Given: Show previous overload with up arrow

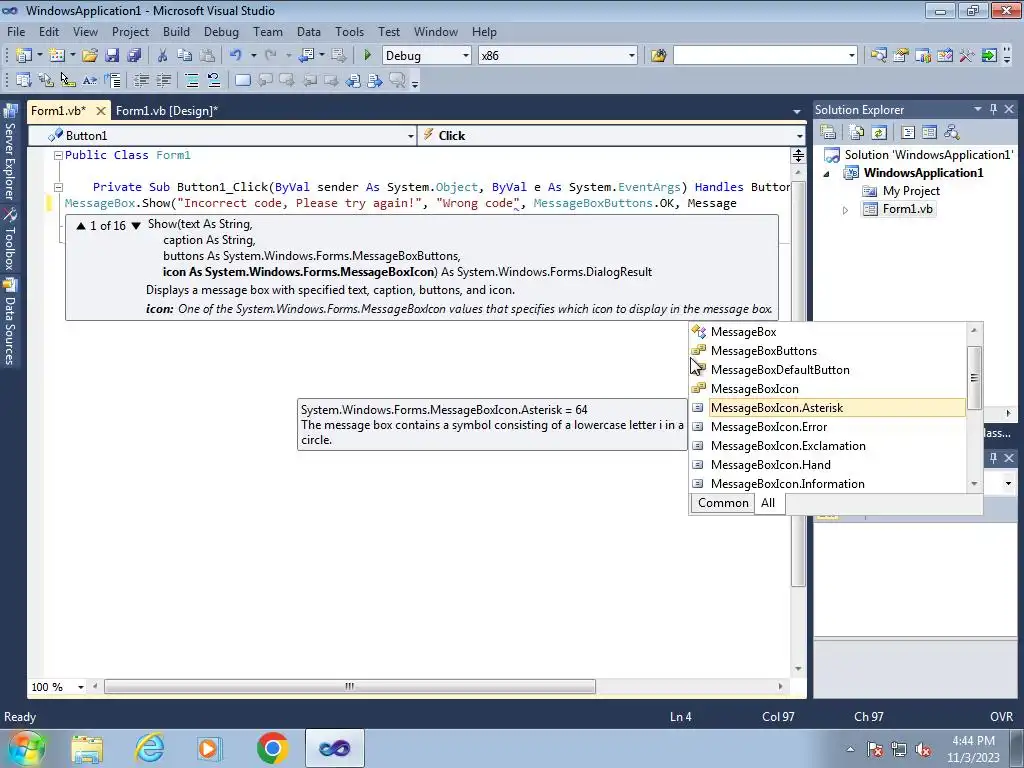Looking at the screenshot, I should [x=81, y=226].
